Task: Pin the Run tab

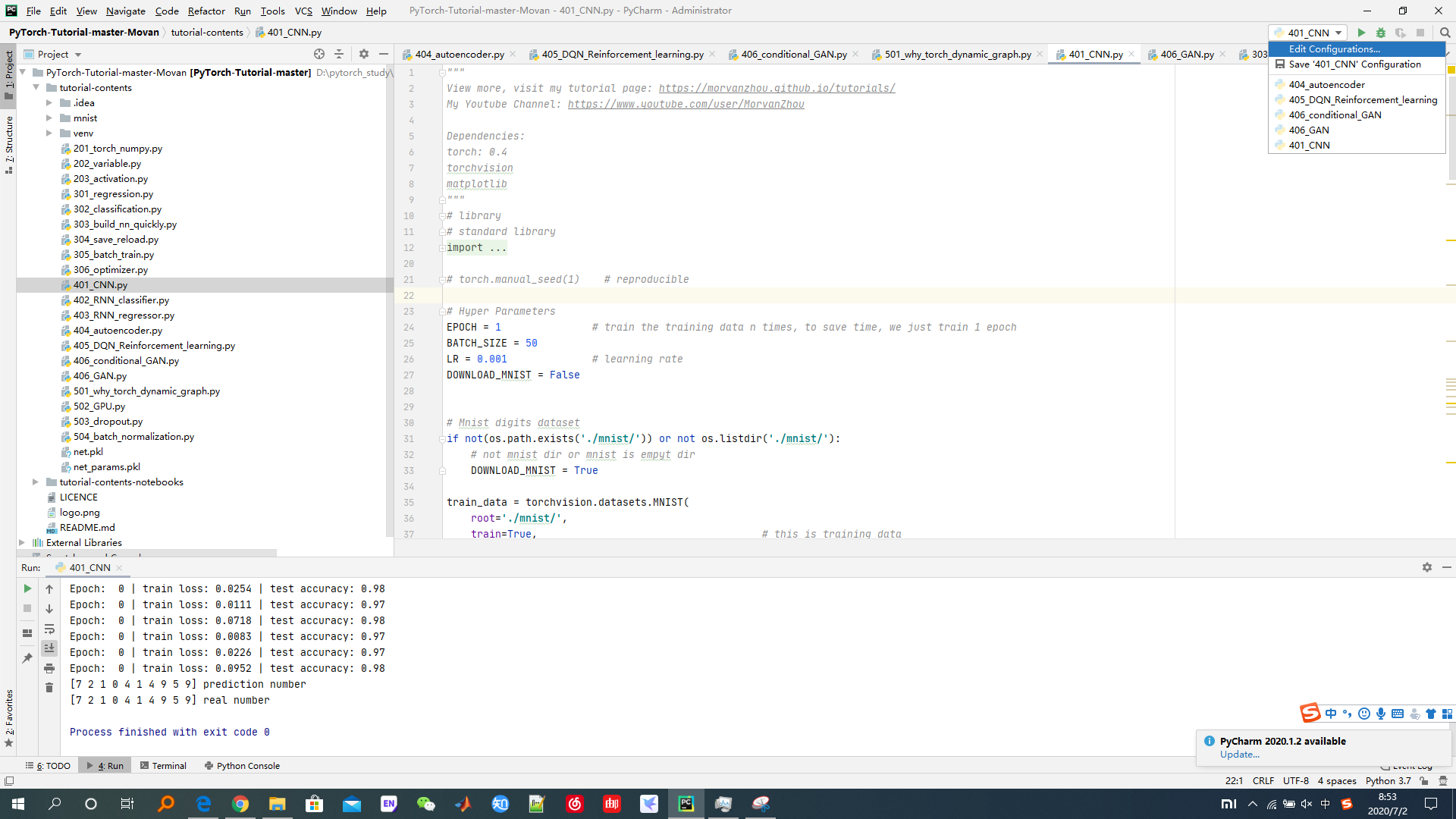Action: pyautogui.click(x=27, y=657)
